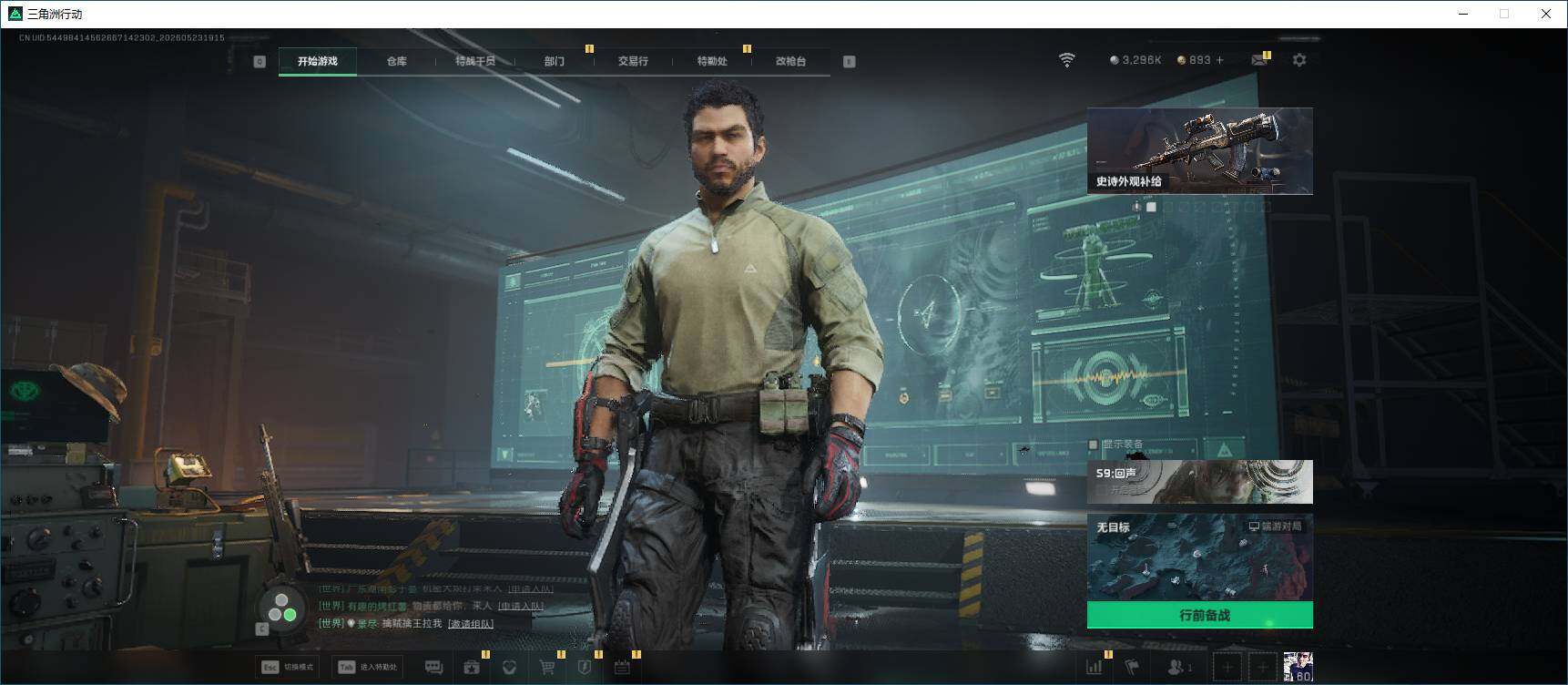
Task: Open the three-dot quick wheel icon
Action: pyautogui.click(x=281, y=609)
